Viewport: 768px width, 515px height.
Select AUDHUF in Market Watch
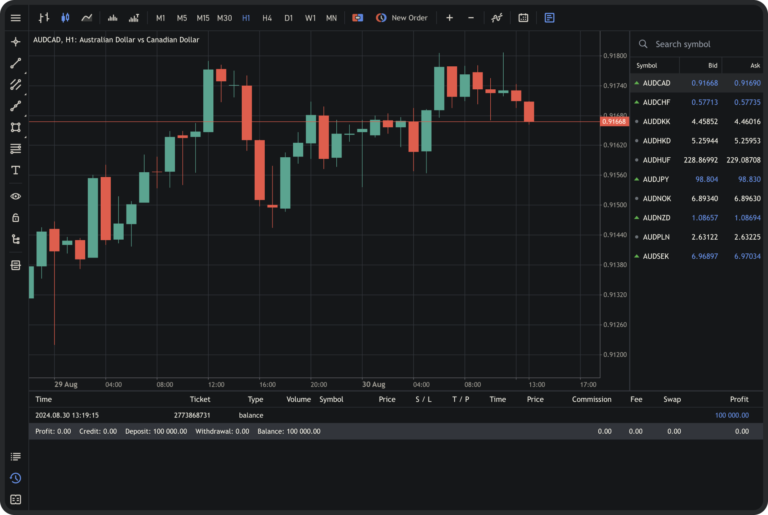click(x=696, y=160)
